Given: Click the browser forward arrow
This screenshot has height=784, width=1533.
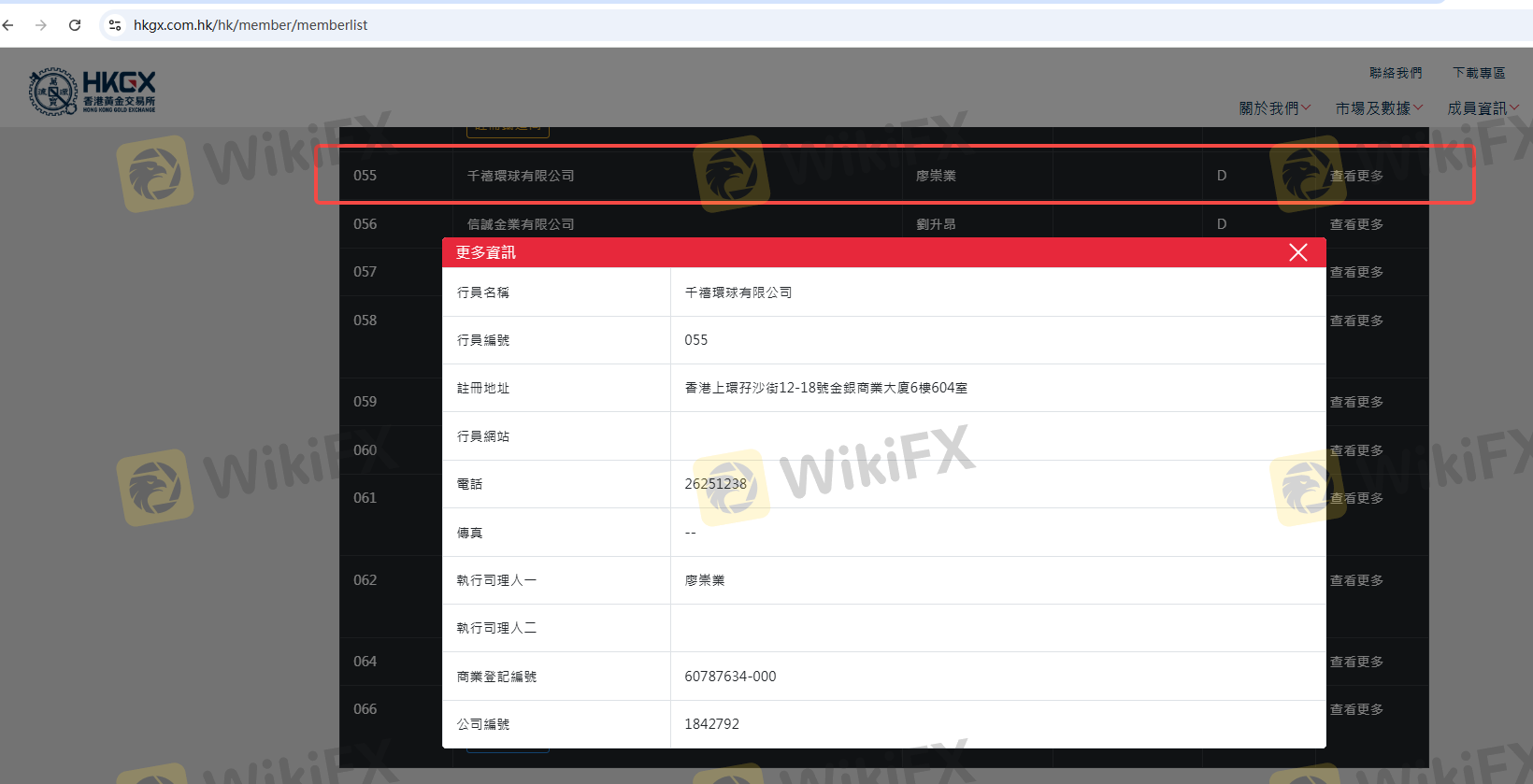Looking at the screenshot, I should pos(40,25).
